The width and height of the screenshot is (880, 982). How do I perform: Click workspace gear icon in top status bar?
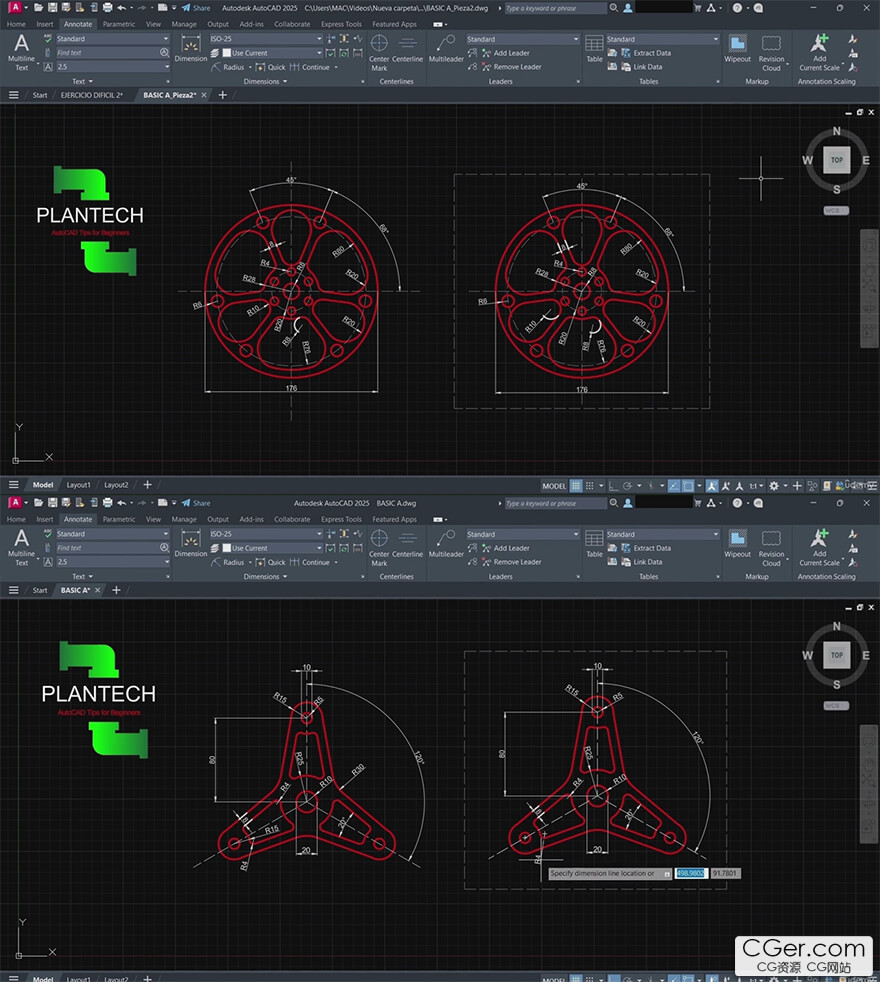click(x=774, y=485)
